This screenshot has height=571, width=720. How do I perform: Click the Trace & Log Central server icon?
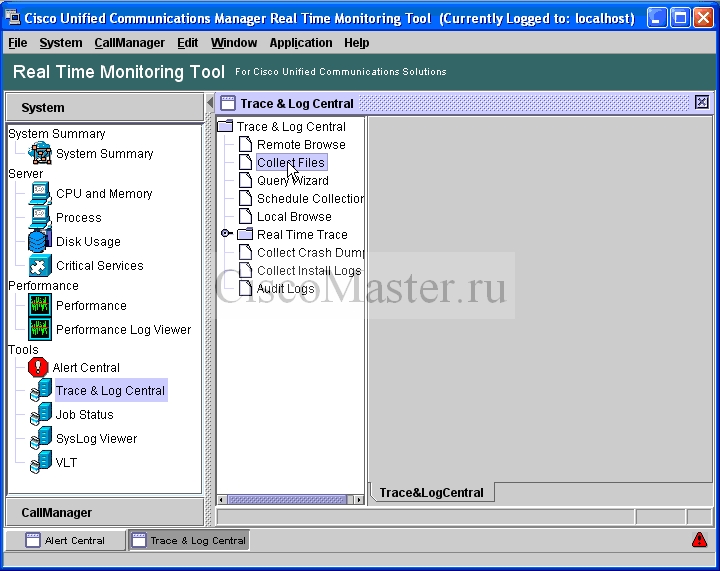(x=41, y=390)
